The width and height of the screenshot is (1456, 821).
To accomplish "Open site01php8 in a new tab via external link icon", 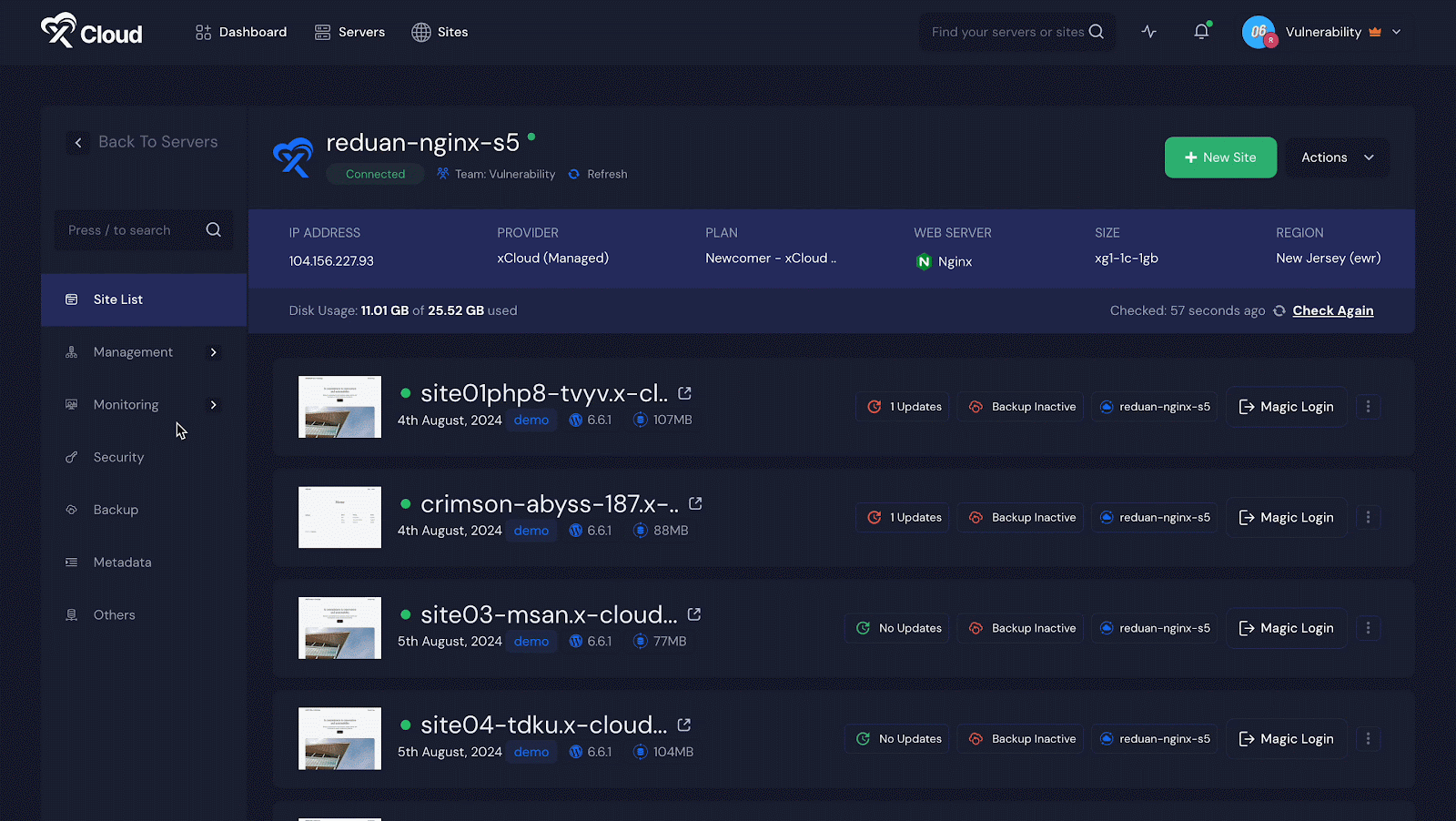I will pos(684,392).
